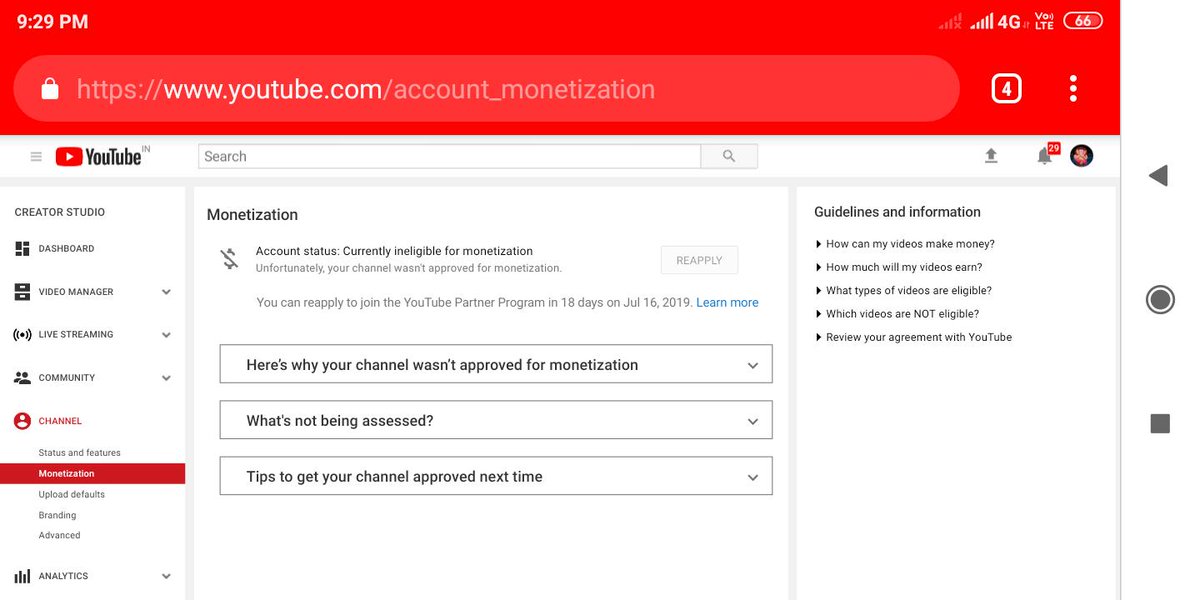Click the Dashboard icon in sidebar

[22, 249]
